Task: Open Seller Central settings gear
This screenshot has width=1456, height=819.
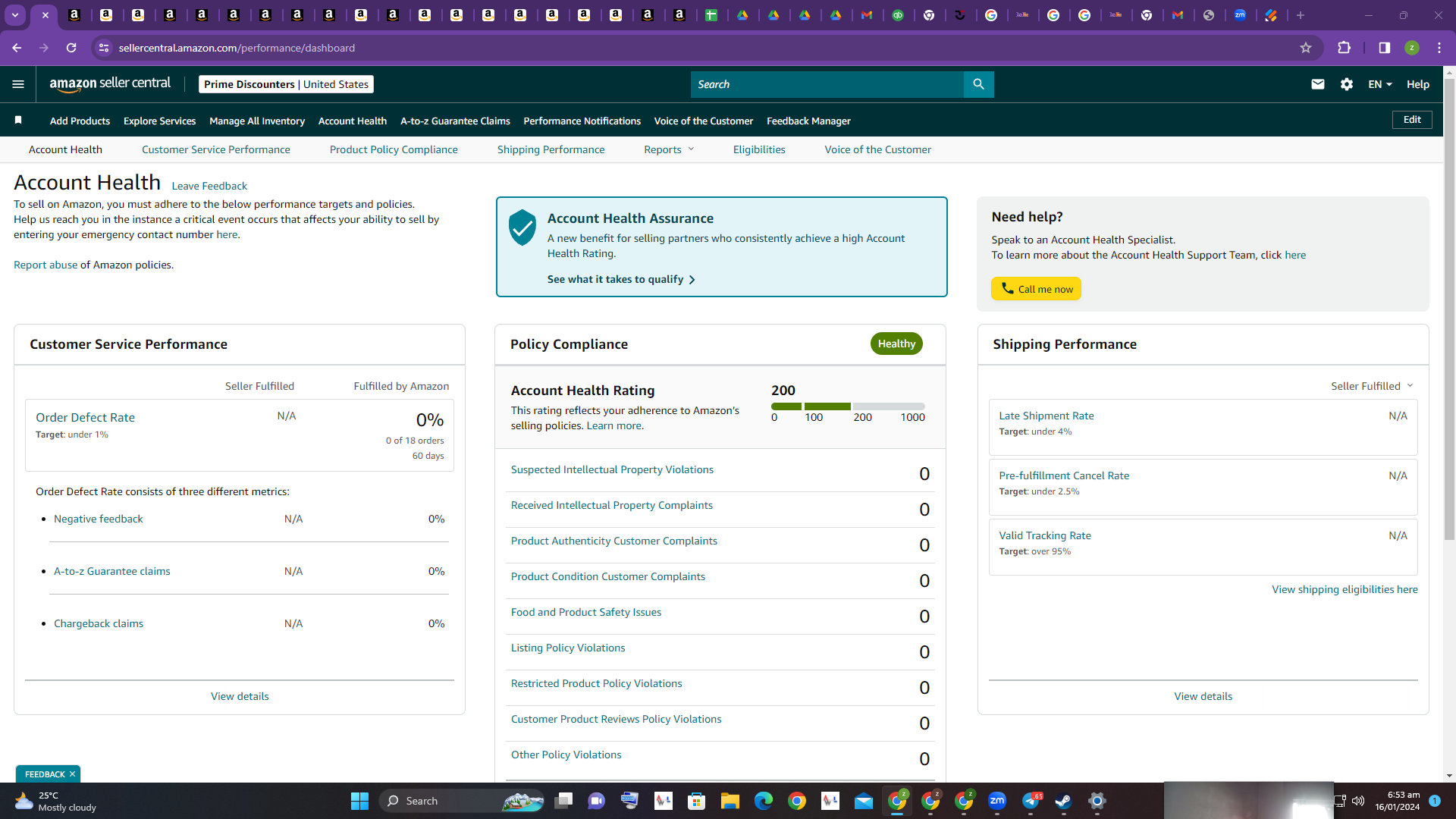Action: click(1347, 84)
